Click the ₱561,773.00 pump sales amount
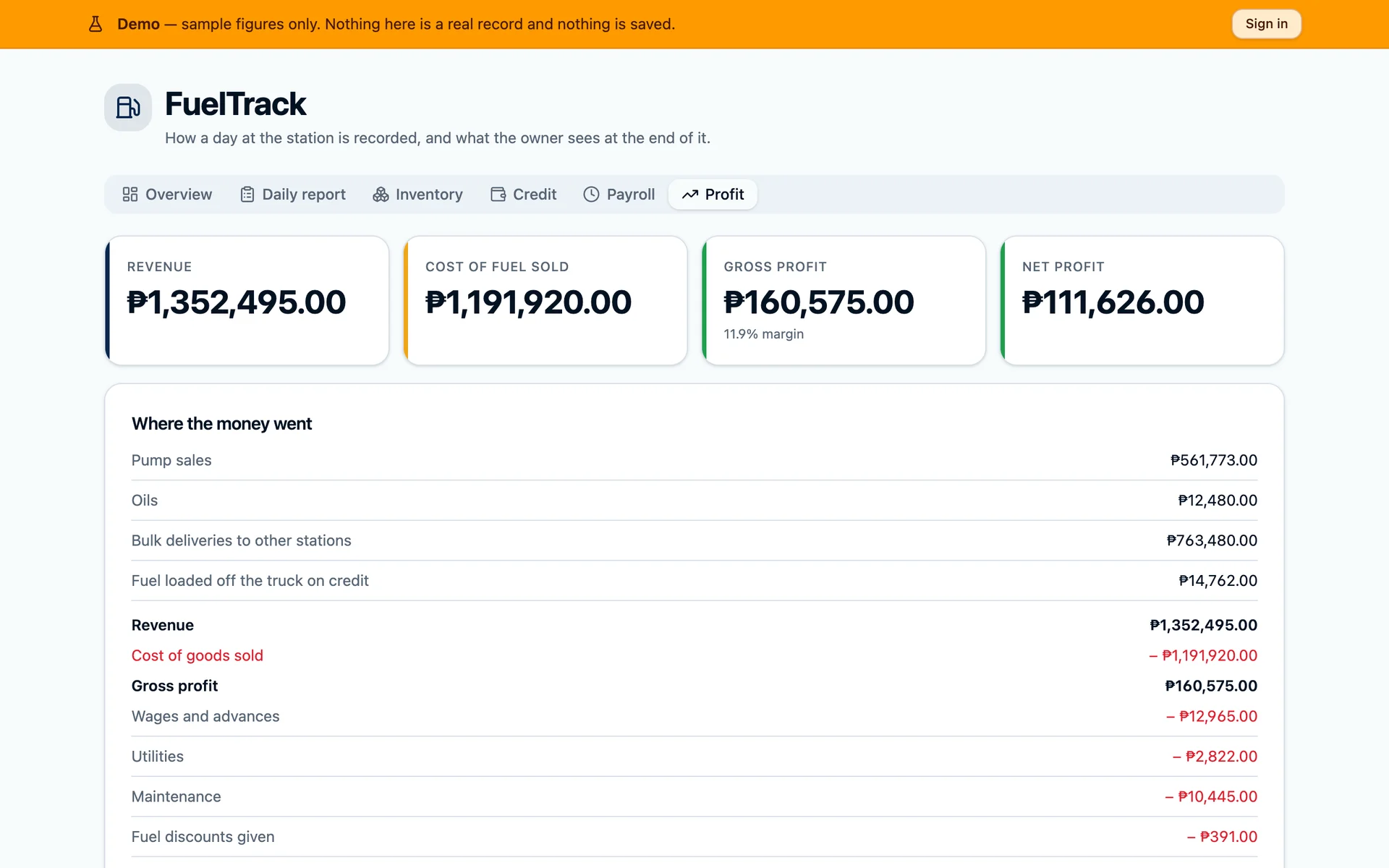The height and width of the screenshot is (868, 1389). tap(1214, 460)
